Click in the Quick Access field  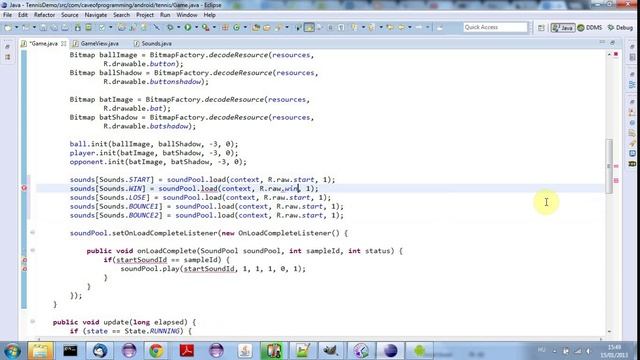(x=495, y=27)
